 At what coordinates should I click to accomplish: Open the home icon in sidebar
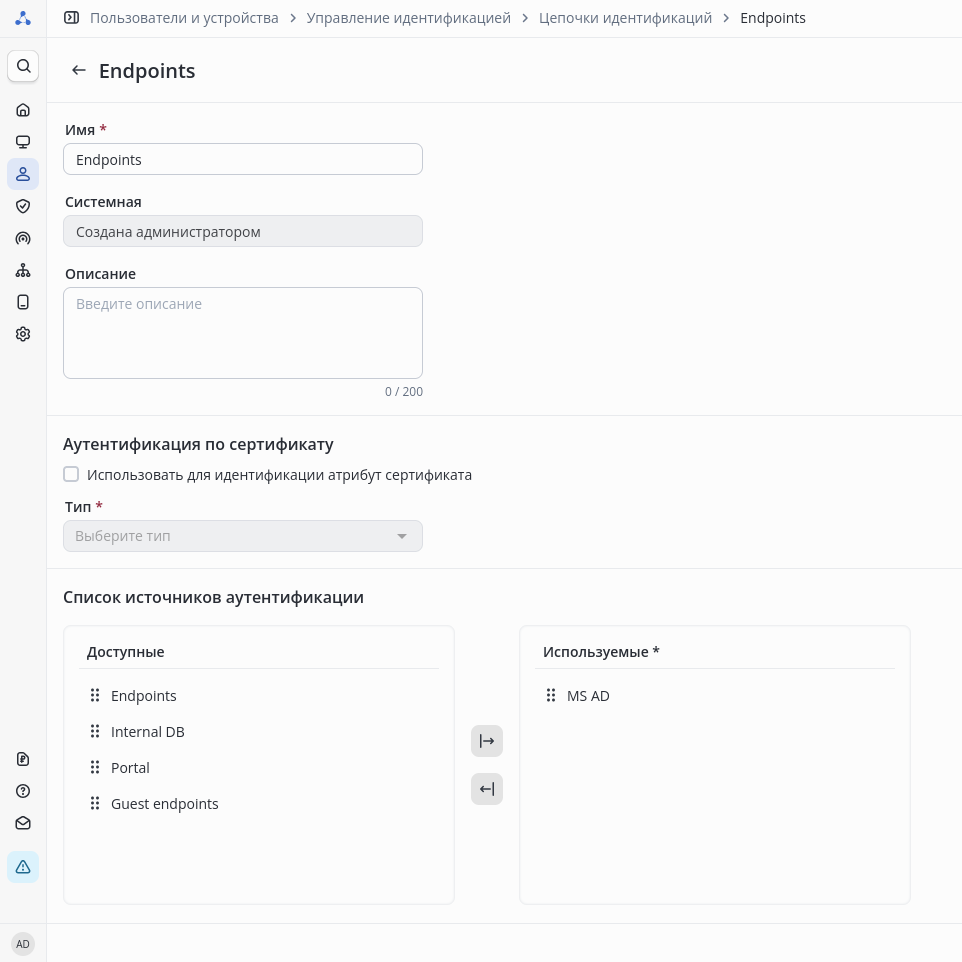23,110
